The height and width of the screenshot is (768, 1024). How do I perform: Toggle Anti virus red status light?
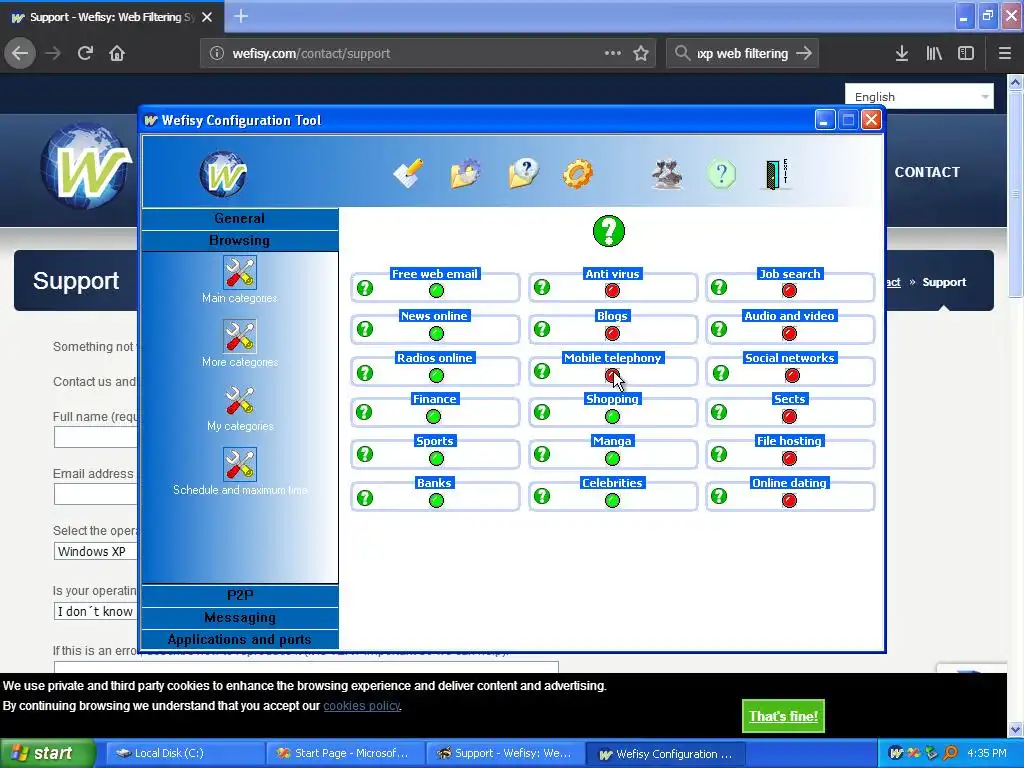(612, 291)
